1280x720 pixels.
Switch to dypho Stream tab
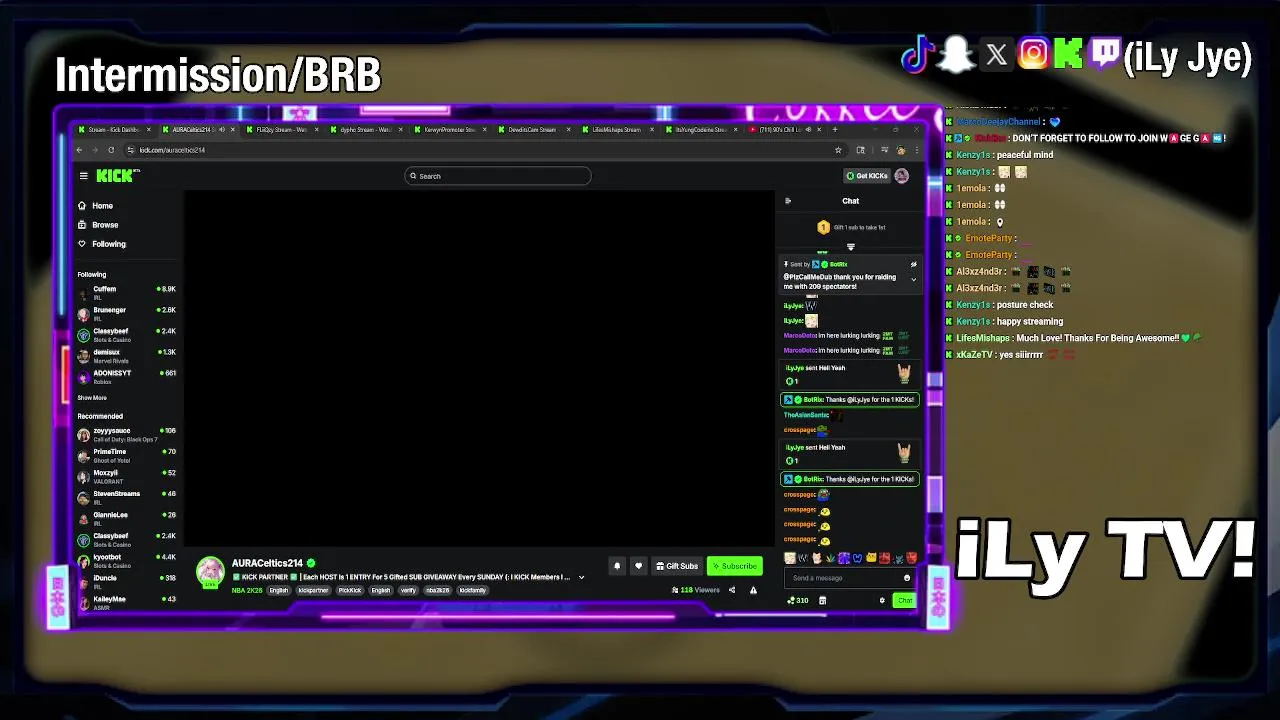point(364,129)
